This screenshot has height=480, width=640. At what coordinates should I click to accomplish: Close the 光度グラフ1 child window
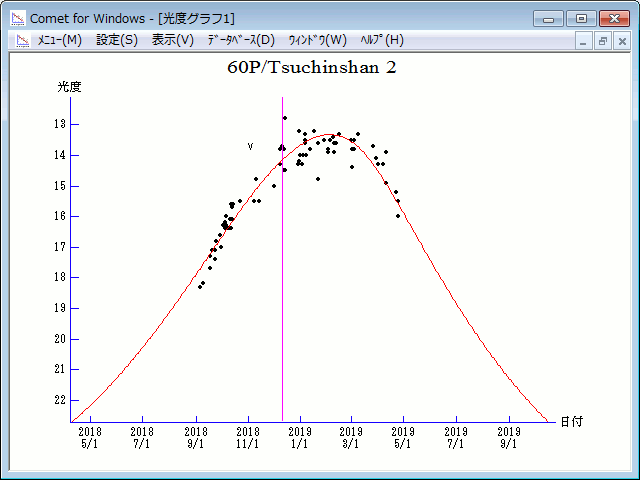(x=621, y=41)
